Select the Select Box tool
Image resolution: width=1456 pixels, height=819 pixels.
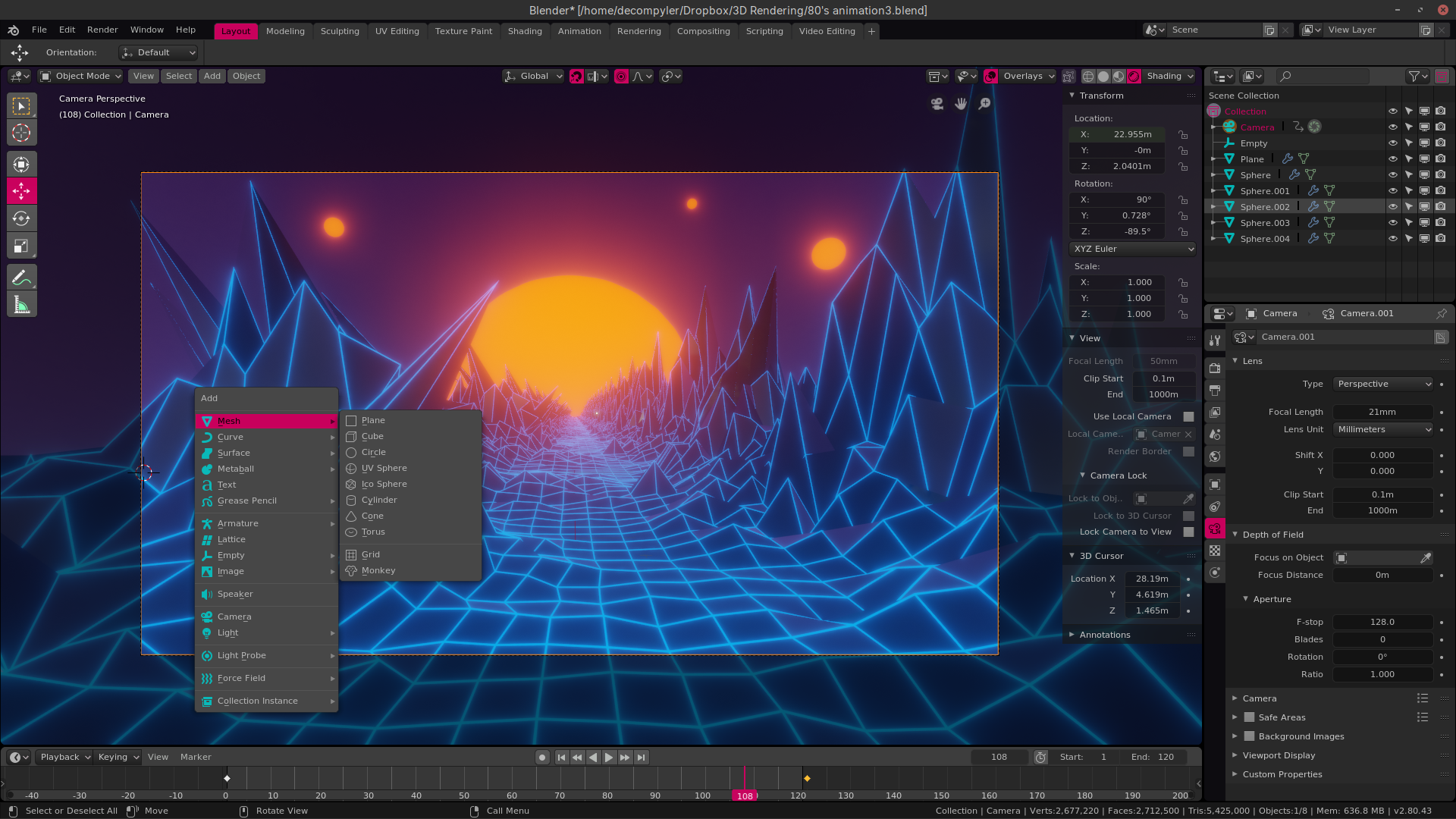21,105
